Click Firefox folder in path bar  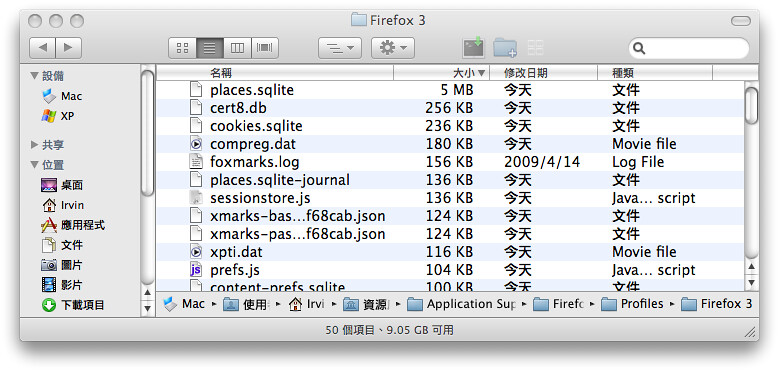pos(558,303)
